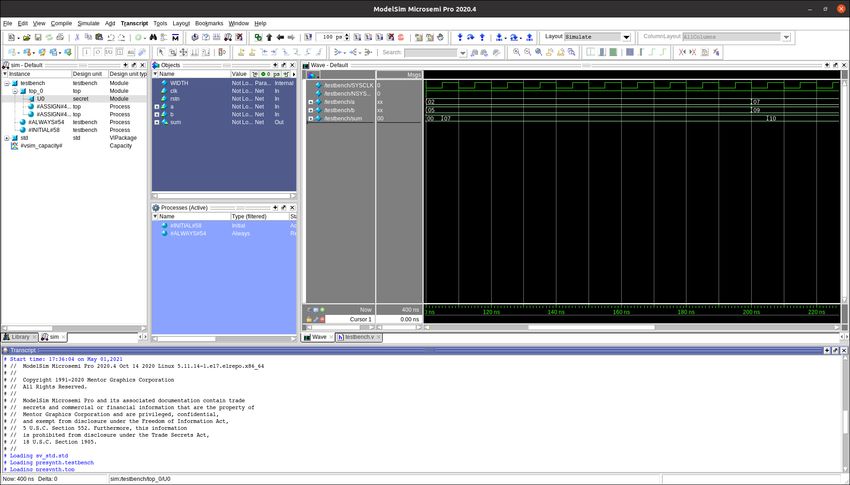
Task: Click Type (filtered) column header
Action: pos(260,216)
